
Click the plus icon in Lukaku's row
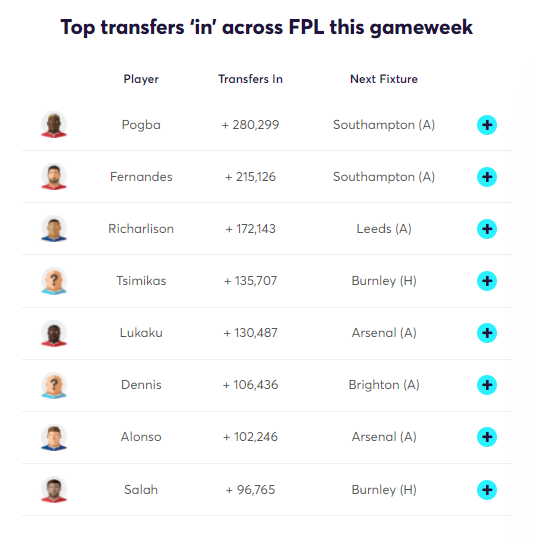(x=487, y=333)
